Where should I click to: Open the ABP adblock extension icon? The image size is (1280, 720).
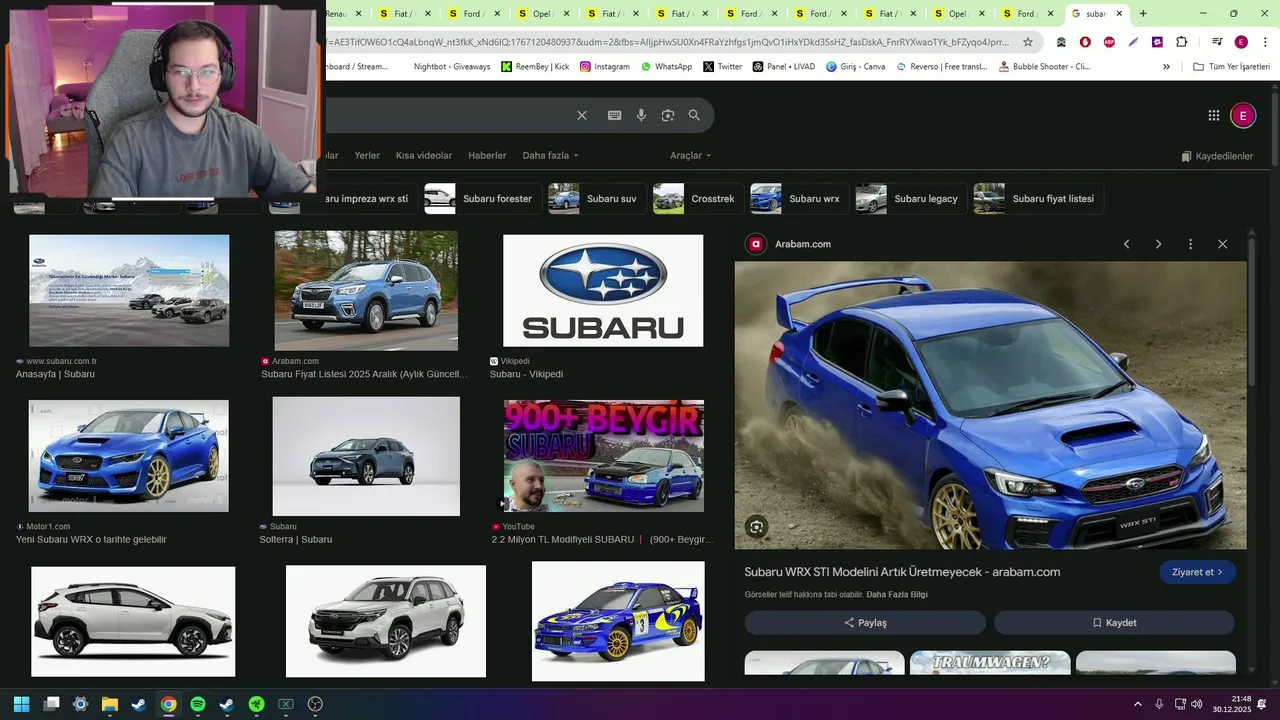click(1109, 42)
